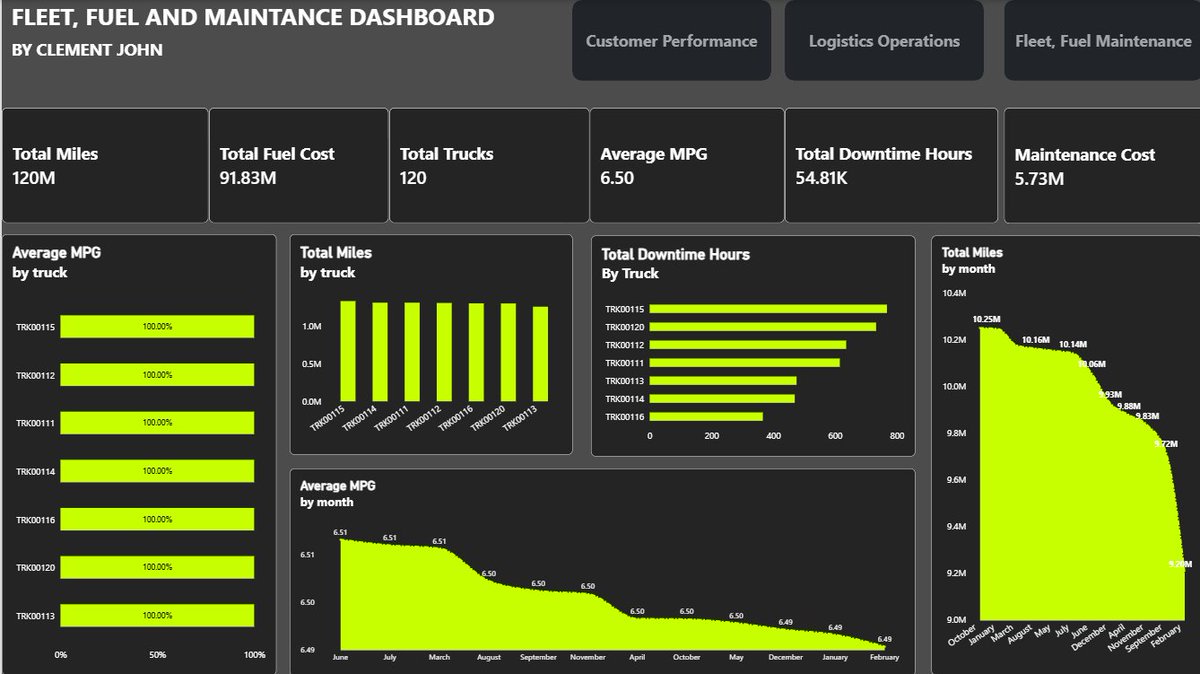
Task: Click TRK00114 column in Total Miles by truck
Action: point(380,352)
